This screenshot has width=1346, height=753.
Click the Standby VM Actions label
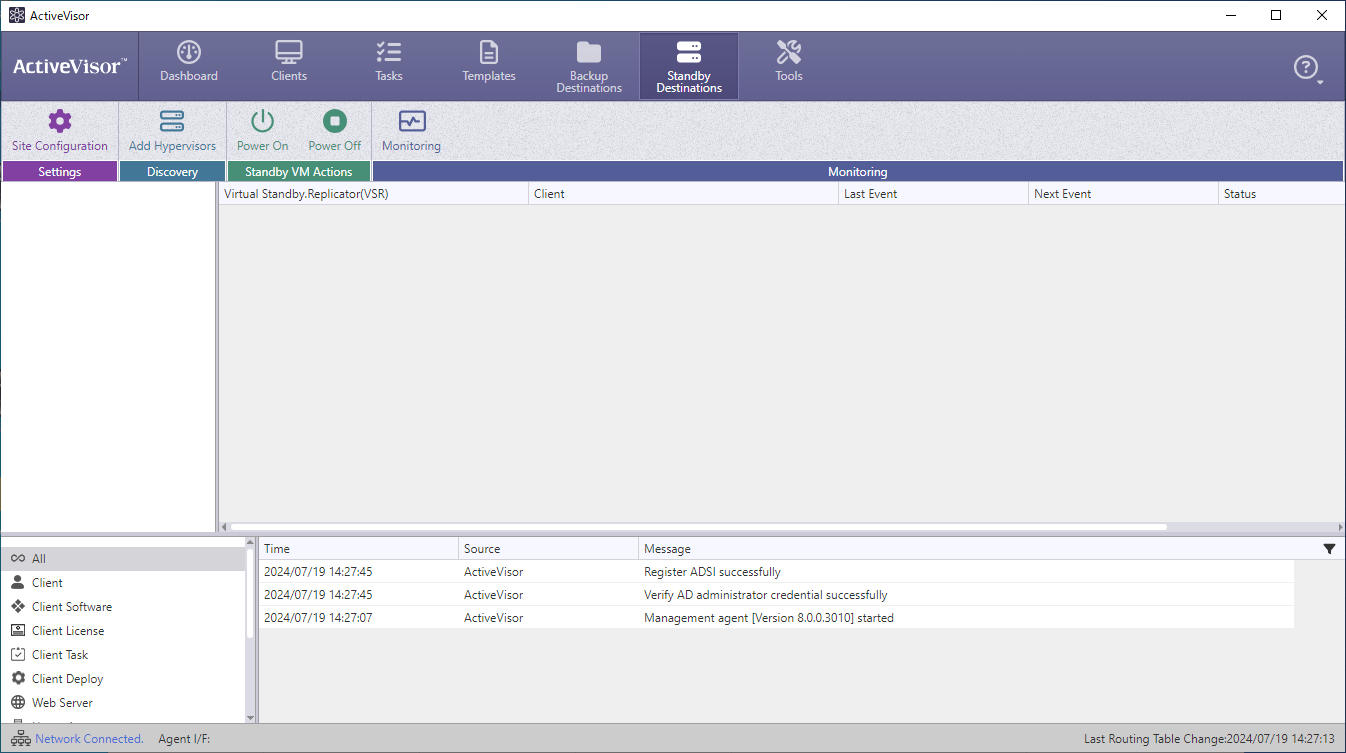(299, 172)
